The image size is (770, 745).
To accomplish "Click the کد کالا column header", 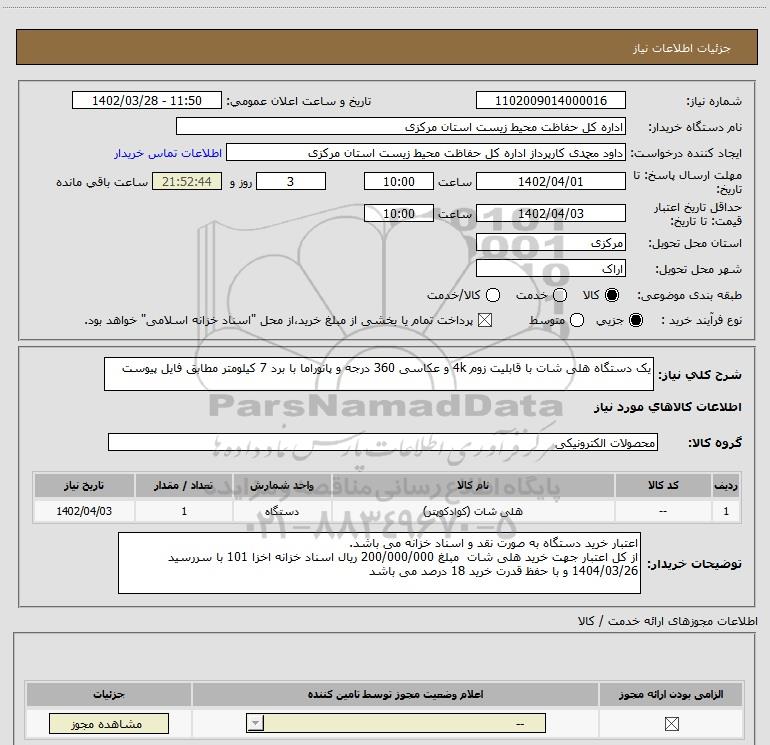I will (x=663, y=485).
